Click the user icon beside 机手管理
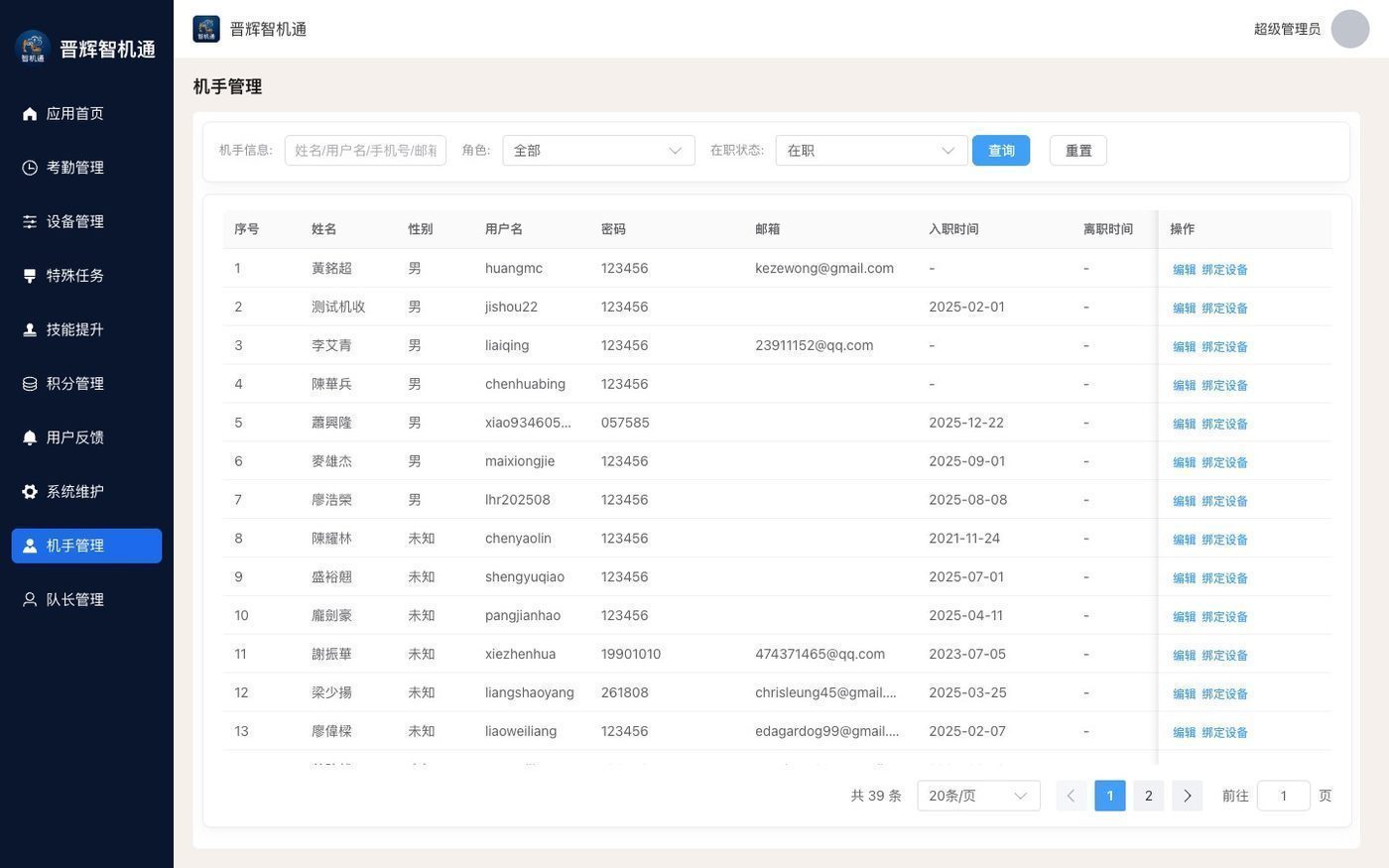 [x=30, y=546]
